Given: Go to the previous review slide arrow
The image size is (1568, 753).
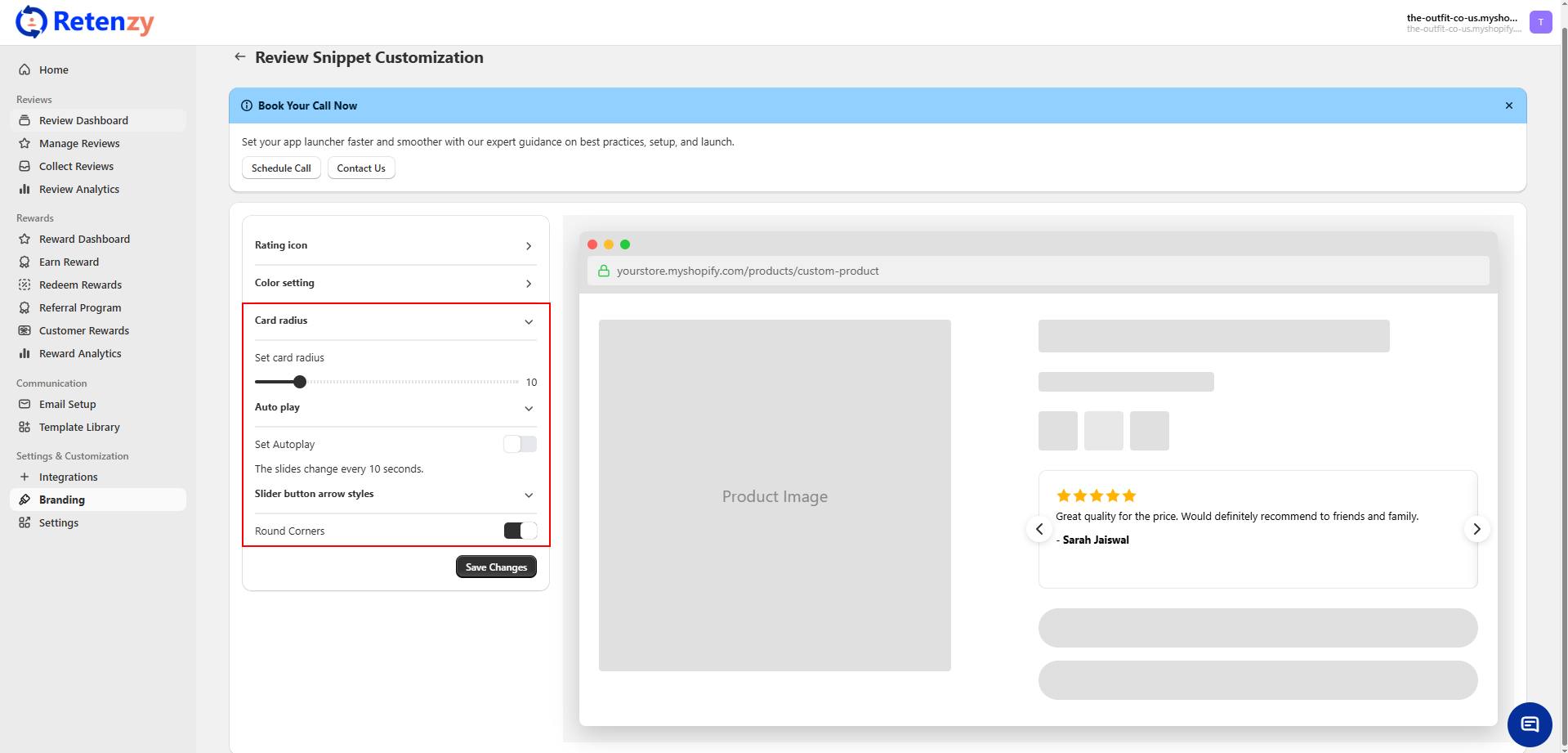Looking at the screenshot, I should click(x=1039, y=529).
